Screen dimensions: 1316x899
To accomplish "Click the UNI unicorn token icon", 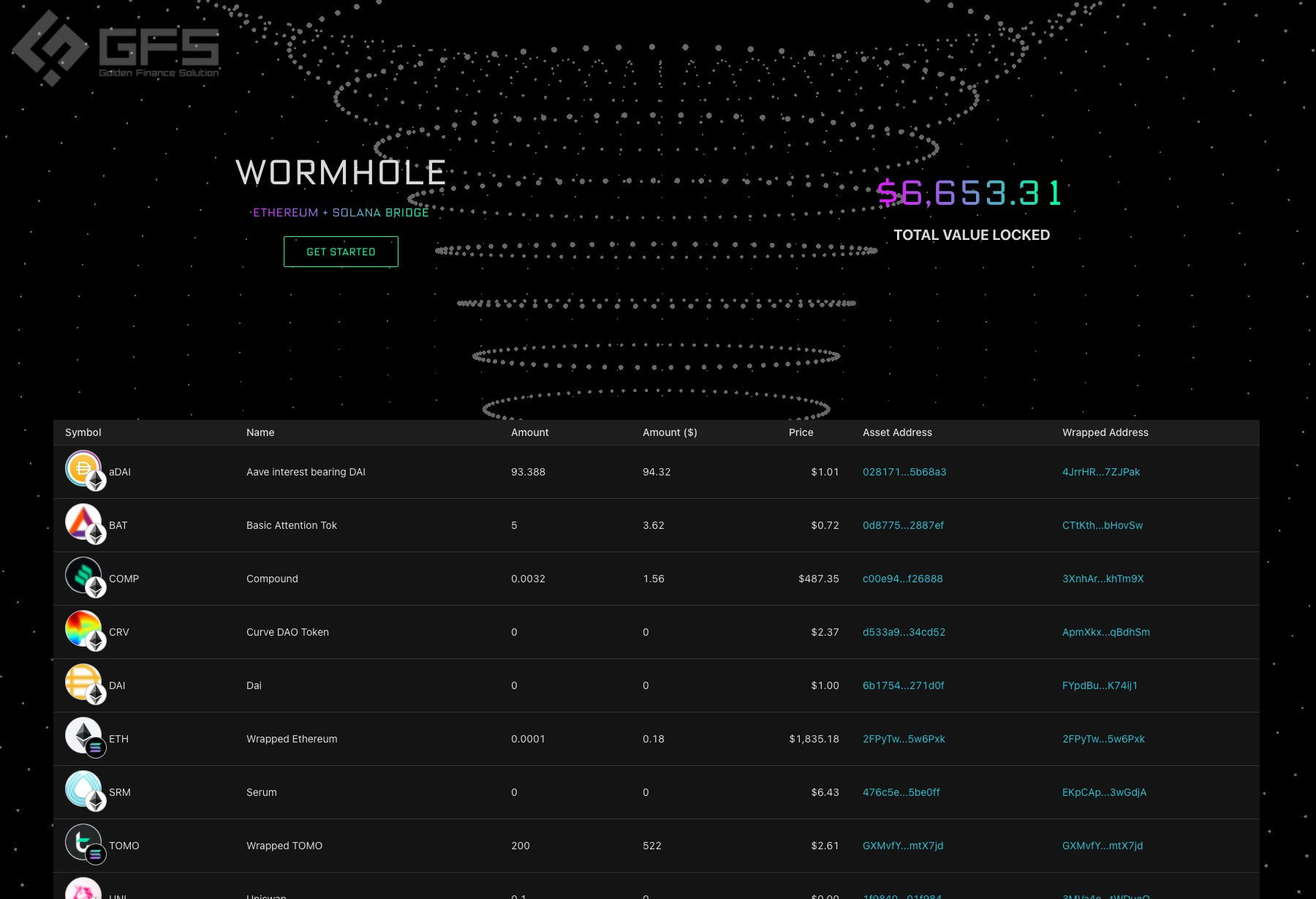I will tap(83, 888).
